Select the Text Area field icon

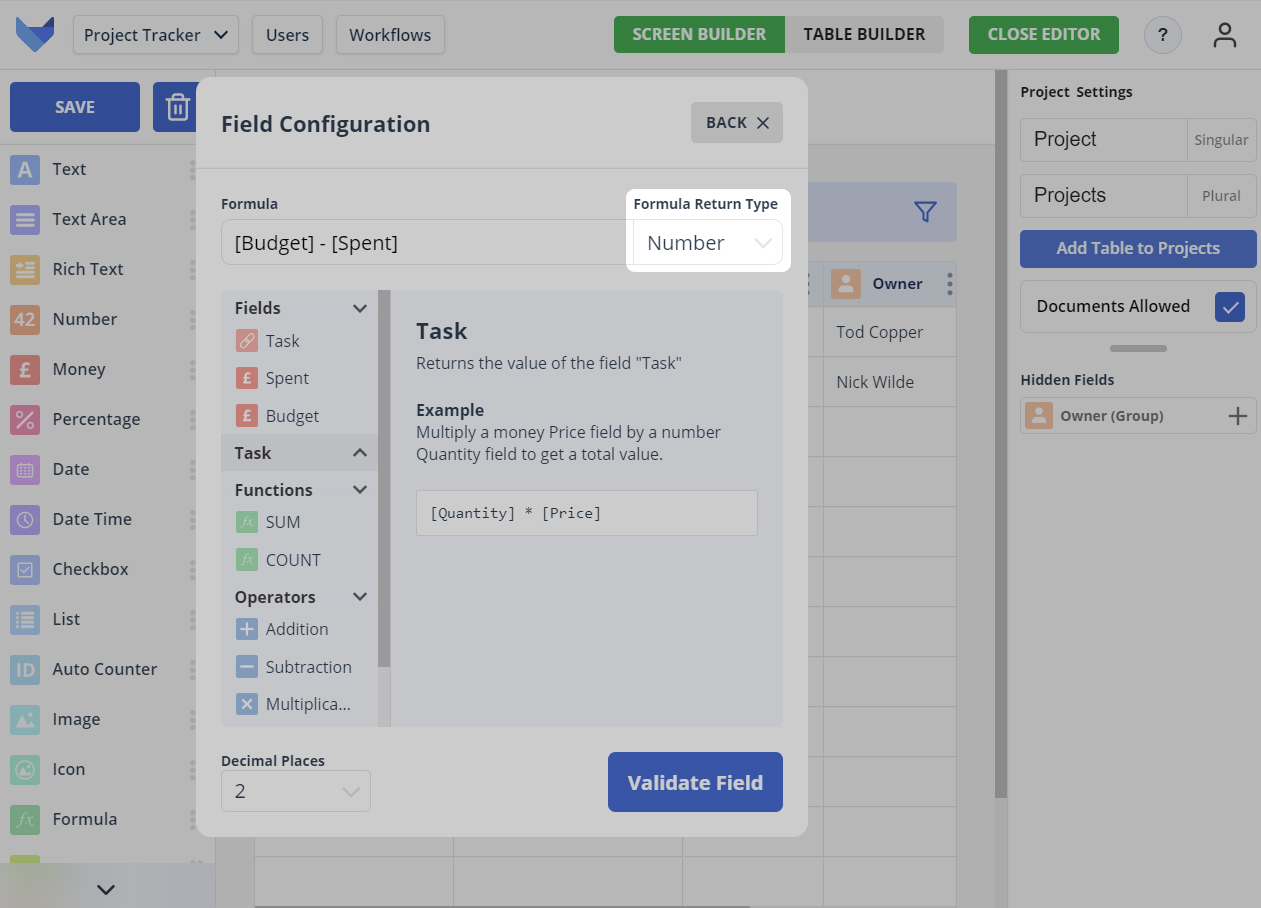point(25,219)
